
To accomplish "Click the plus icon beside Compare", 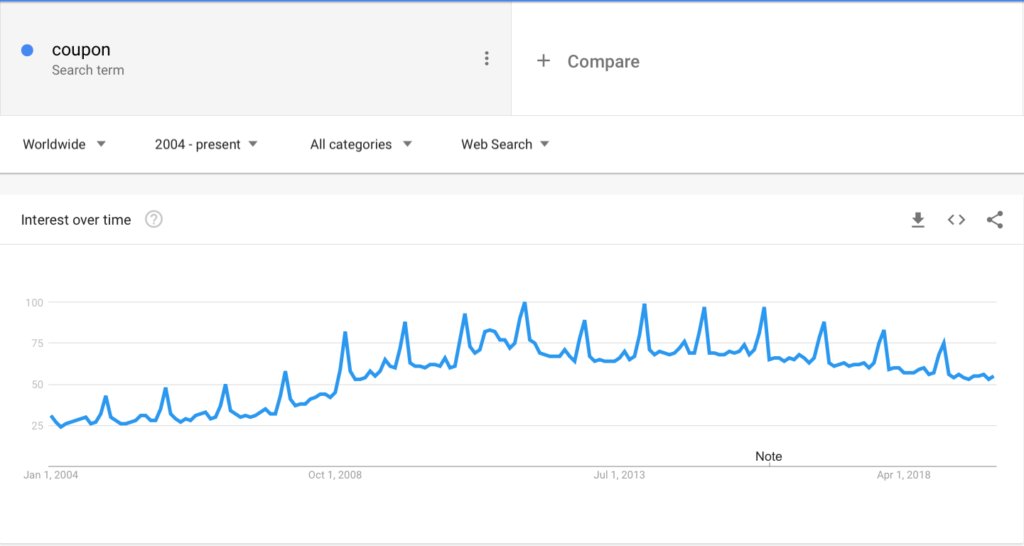I will [x=543, y=61].
